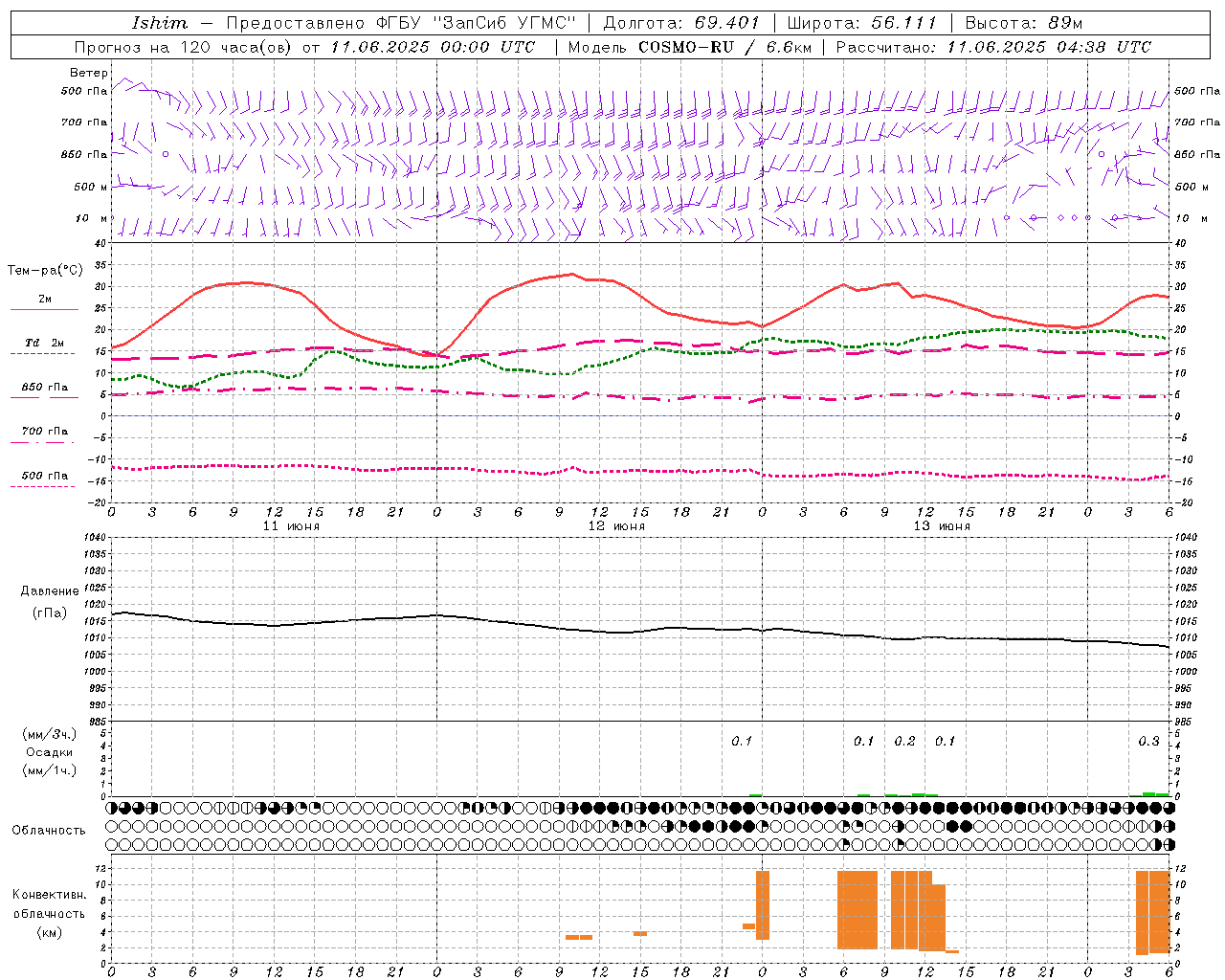Click the "13 июня" date label
The width and height of the screenshot is (1225, 980).
click(942, 526)
